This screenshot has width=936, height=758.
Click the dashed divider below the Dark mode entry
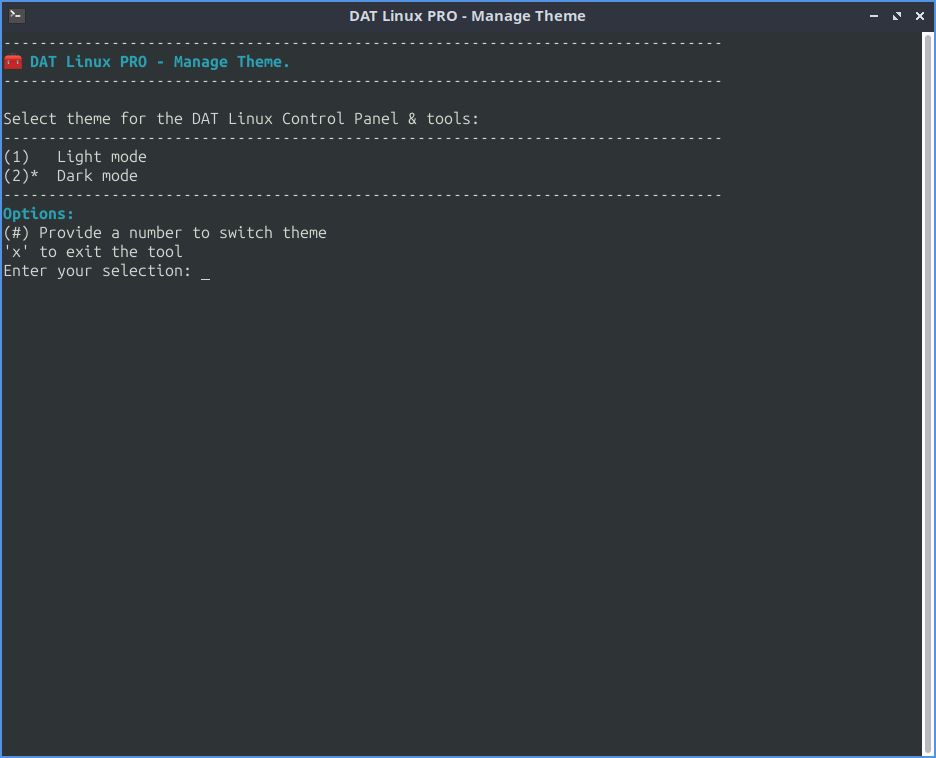[x=360, y=194]
